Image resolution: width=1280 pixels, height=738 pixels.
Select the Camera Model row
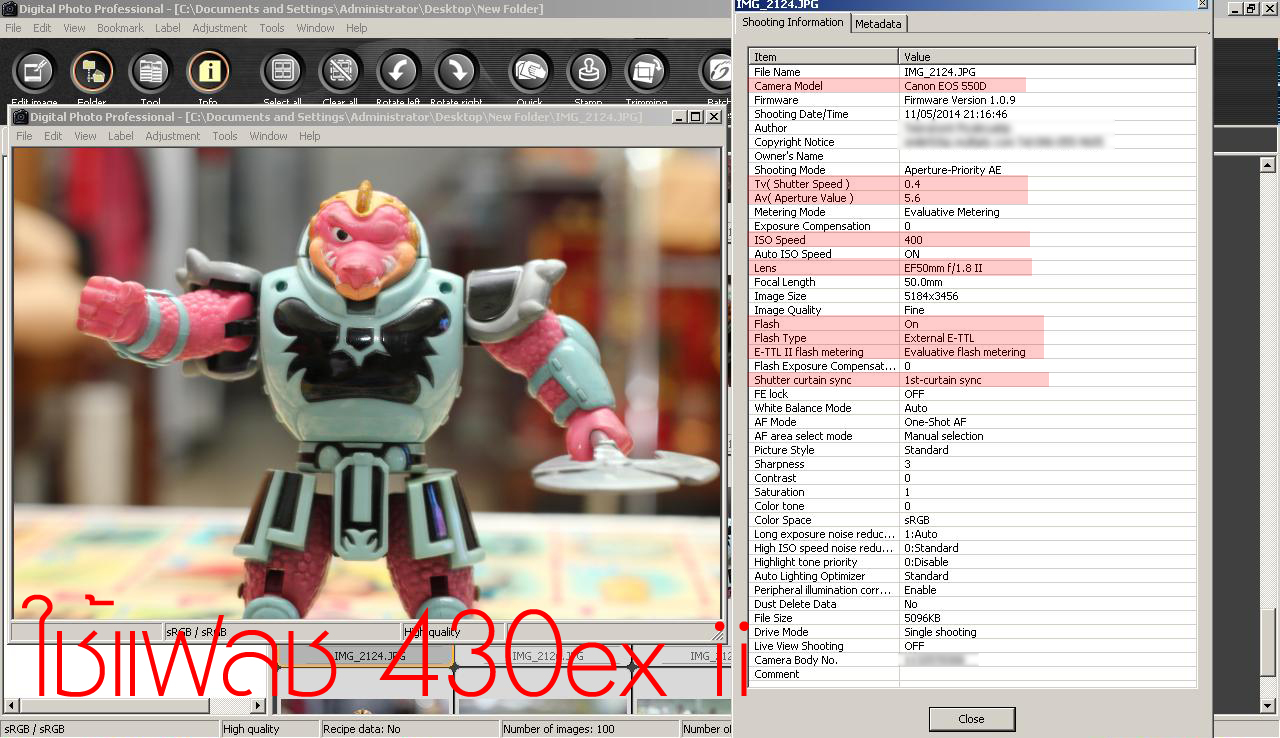[x=972, y=86]
